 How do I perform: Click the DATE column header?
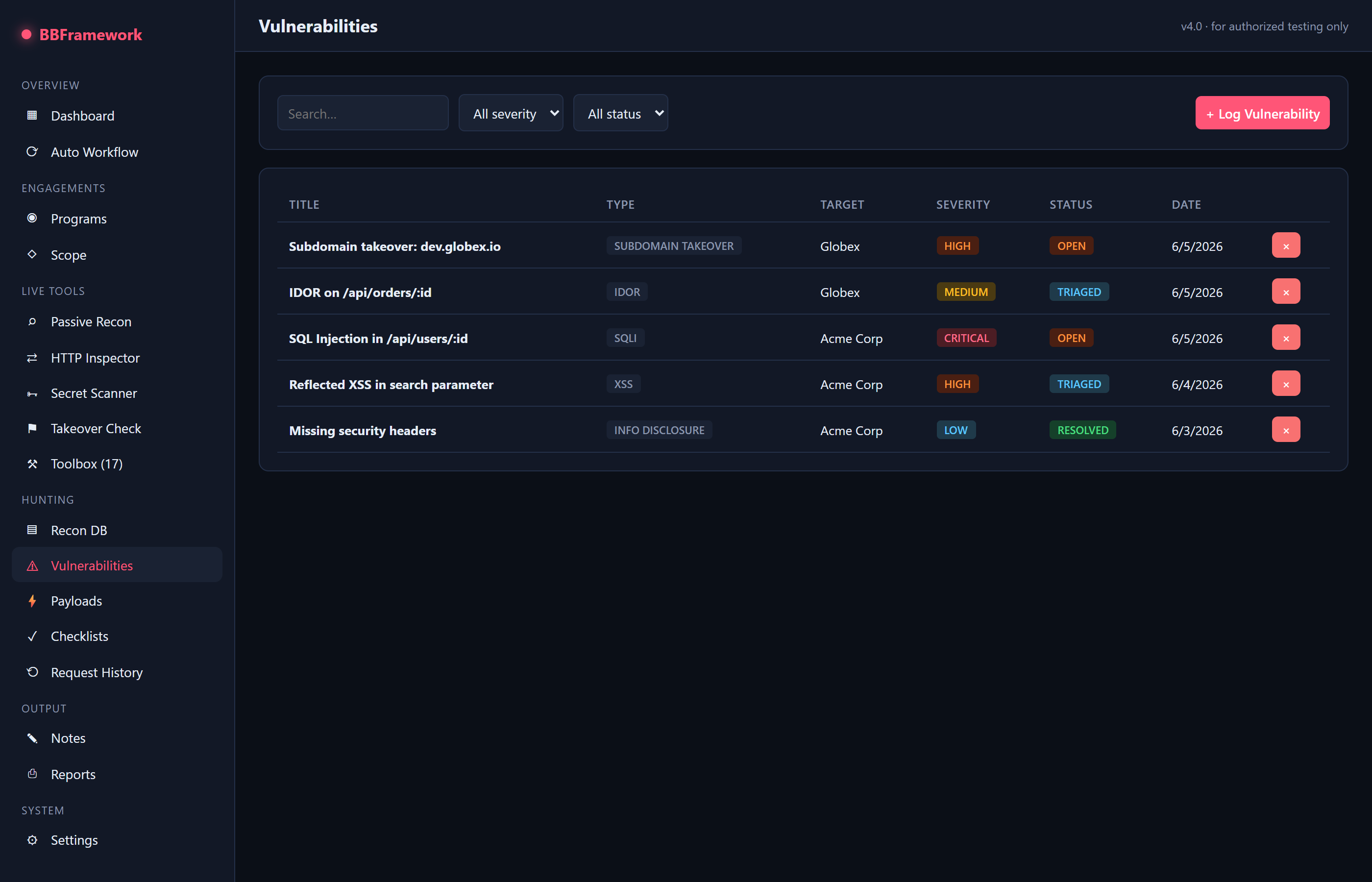[x=1186, y=204]
